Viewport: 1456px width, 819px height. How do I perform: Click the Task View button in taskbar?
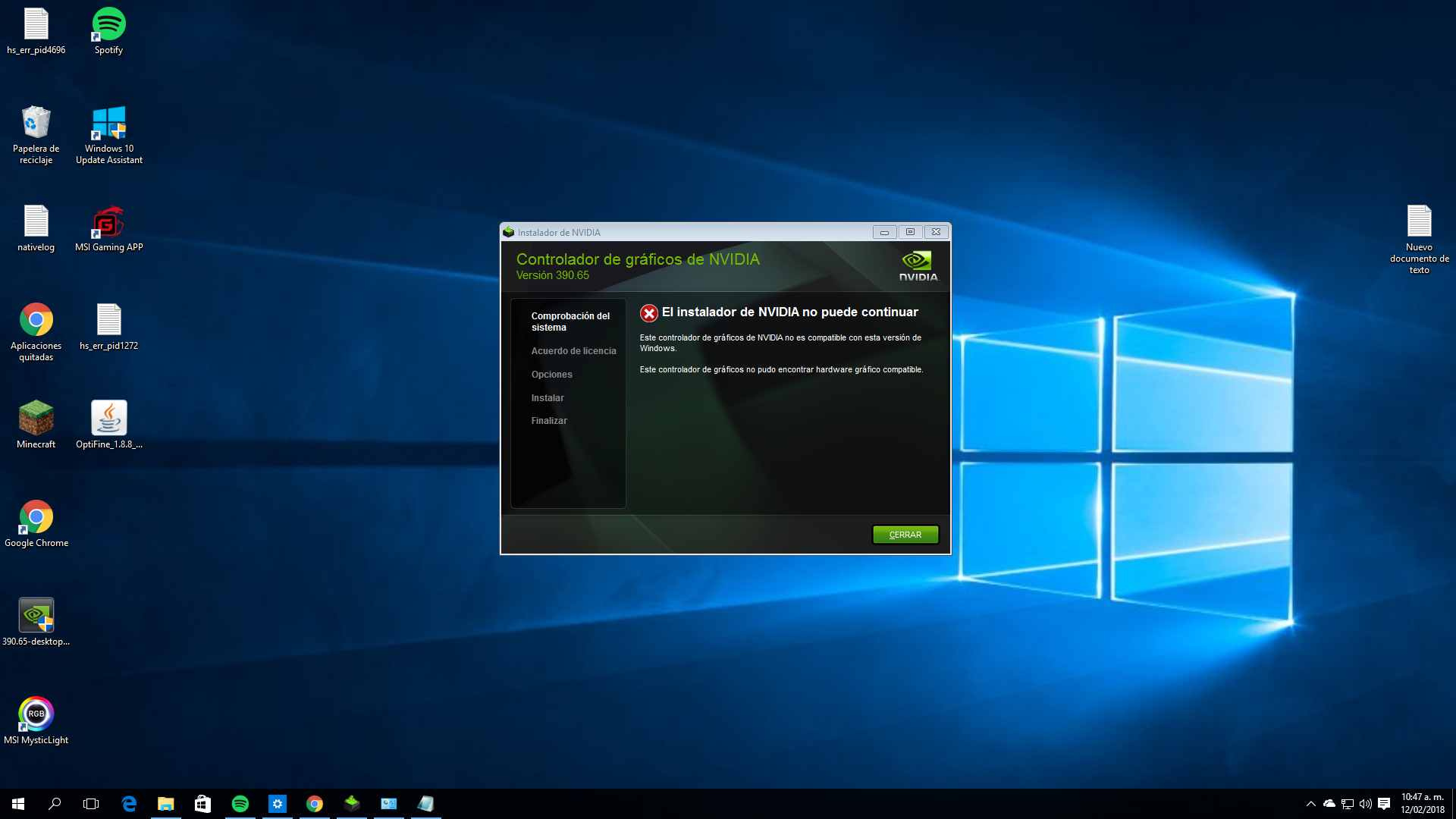91,803
